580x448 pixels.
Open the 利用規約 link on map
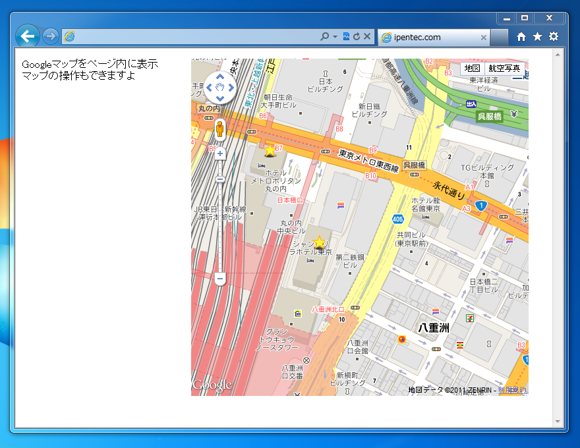tap(513, 390)
